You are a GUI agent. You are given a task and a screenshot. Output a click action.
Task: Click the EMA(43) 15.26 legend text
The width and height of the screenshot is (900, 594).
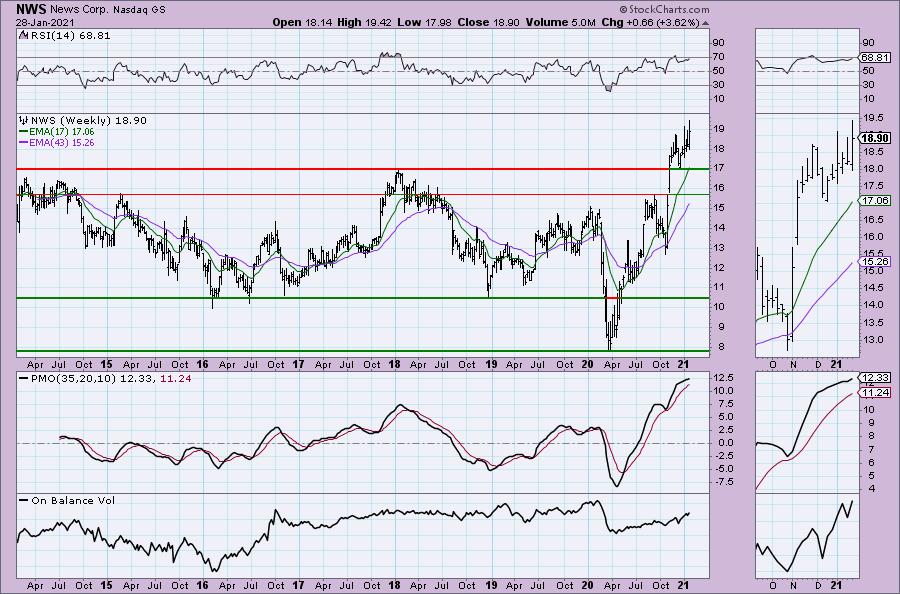pyautogui.click(x=61, y=142)
